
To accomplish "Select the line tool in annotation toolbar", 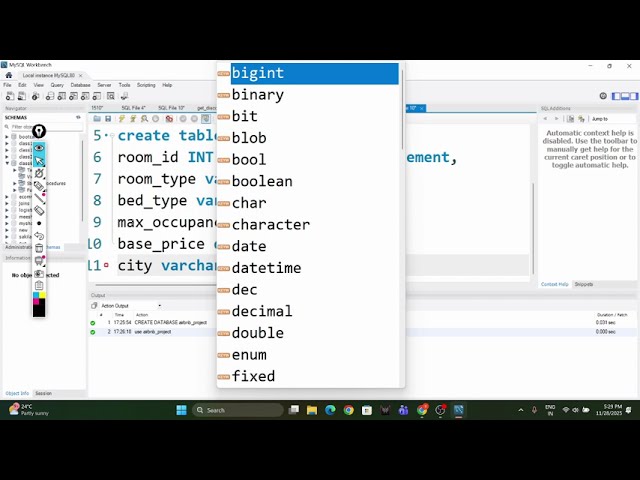I will coord(39,198).
